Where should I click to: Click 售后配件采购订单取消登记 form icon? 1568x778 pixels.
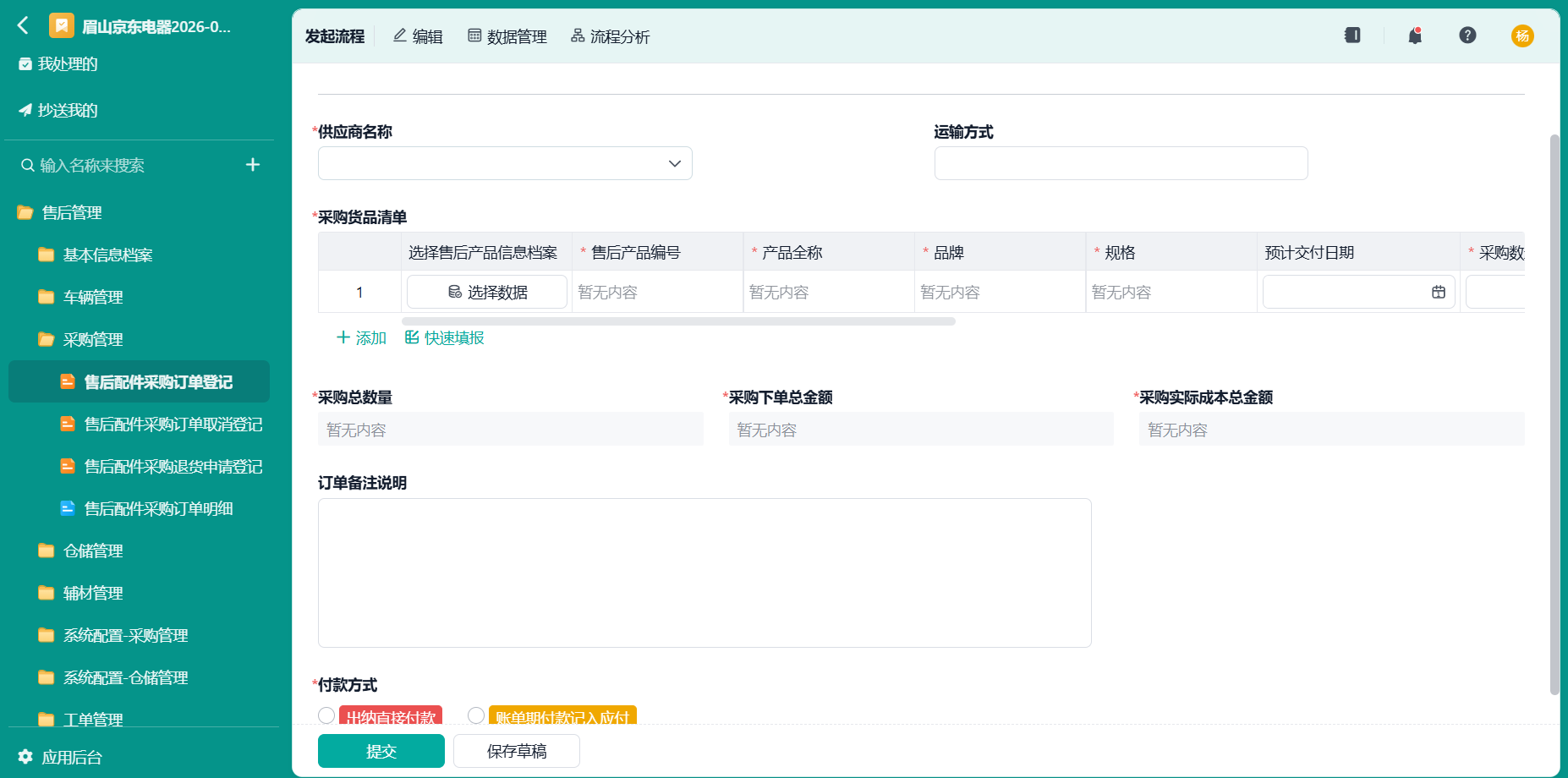(x=68, y=424)
